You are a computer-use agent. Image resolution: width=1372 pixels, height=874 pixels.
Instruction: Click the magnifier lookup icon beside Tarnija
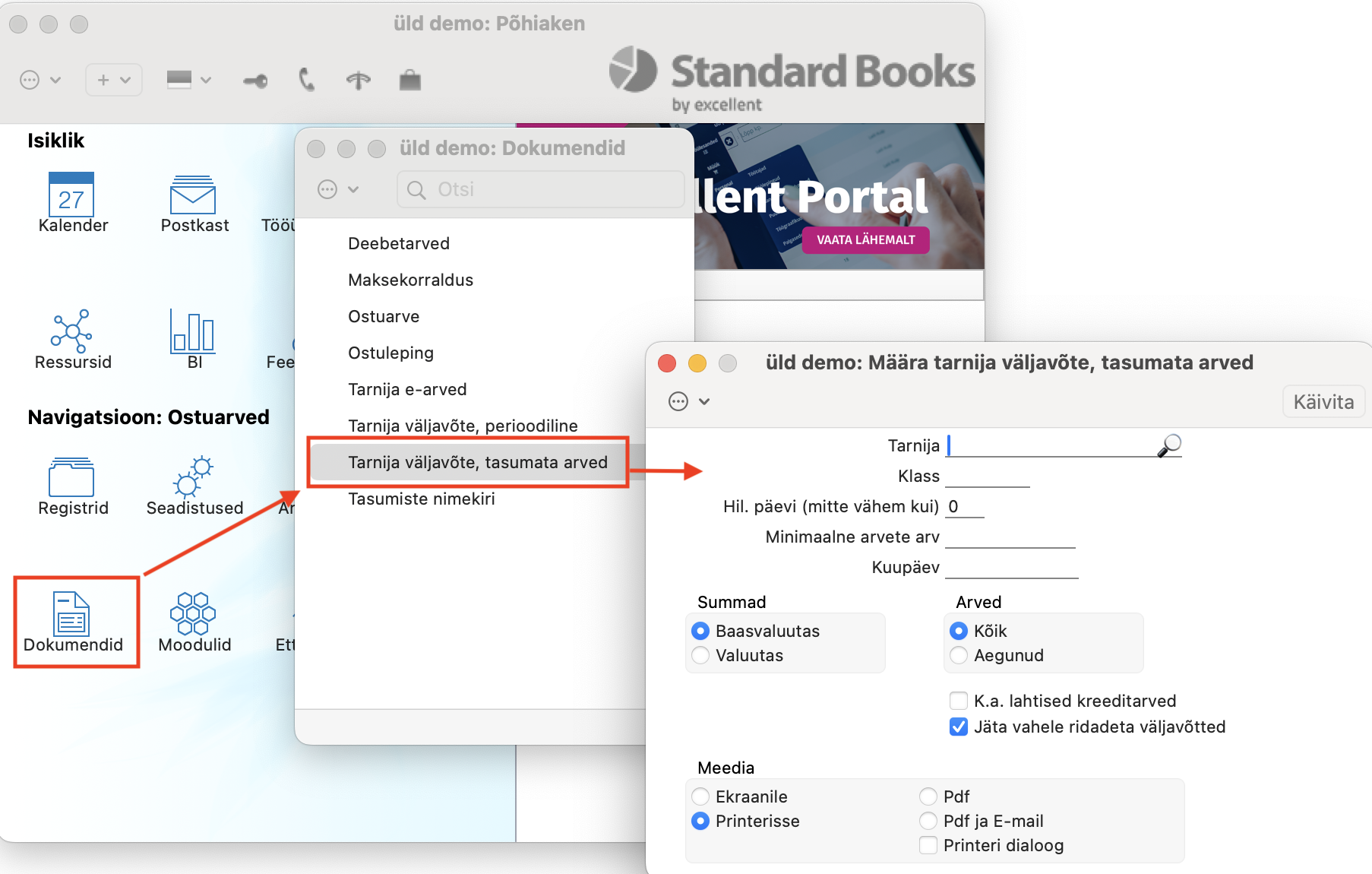tap(1169, 445)
